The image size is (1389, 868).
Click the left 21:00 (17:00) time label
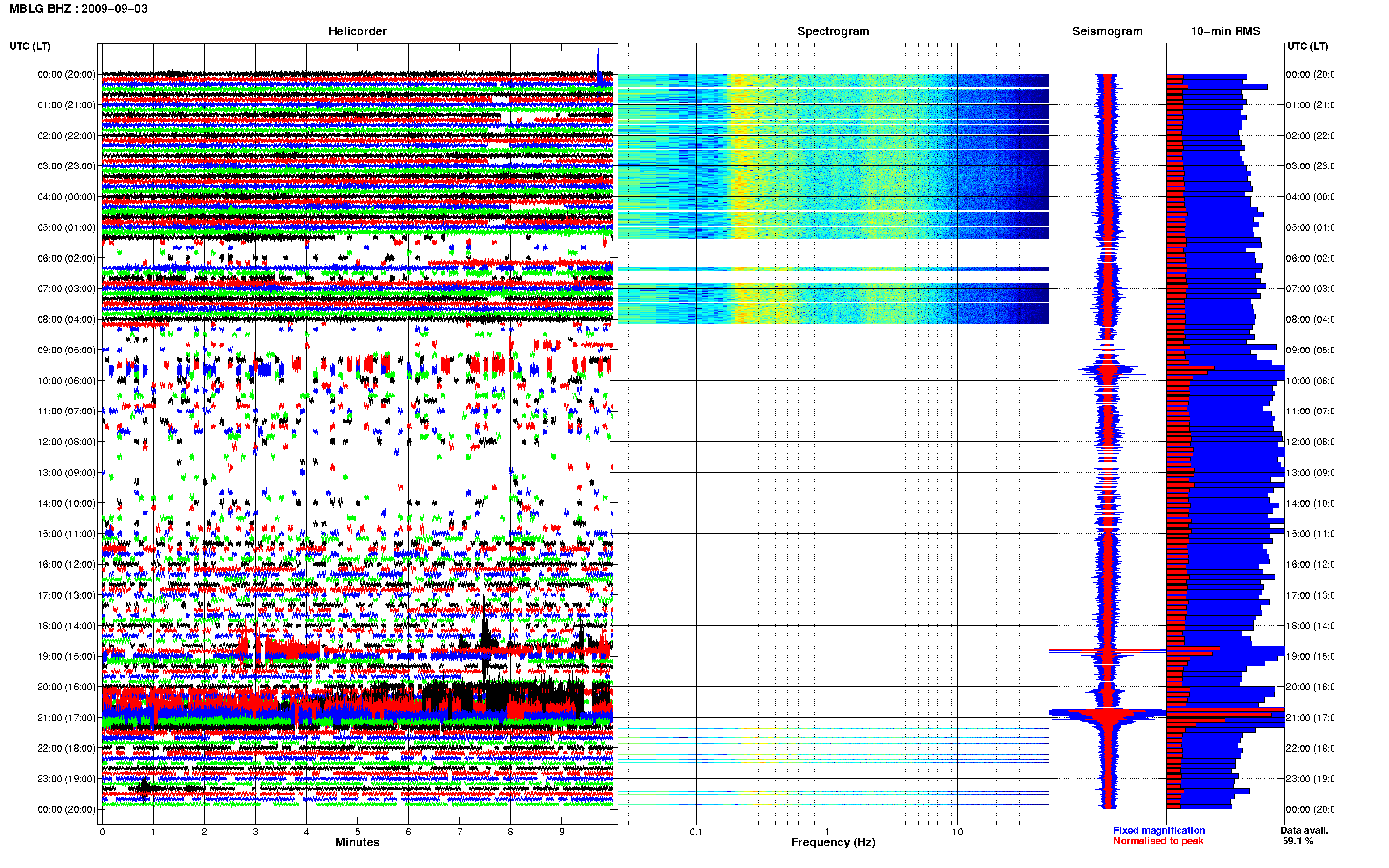(66, 718)
